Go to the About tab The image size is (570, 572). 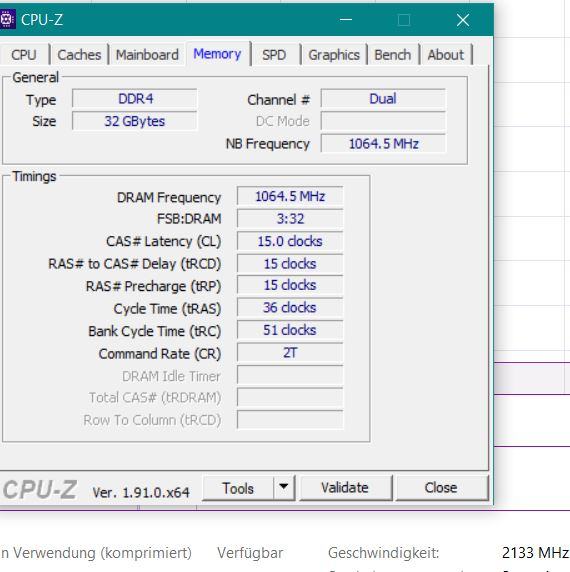coord(446,55)
